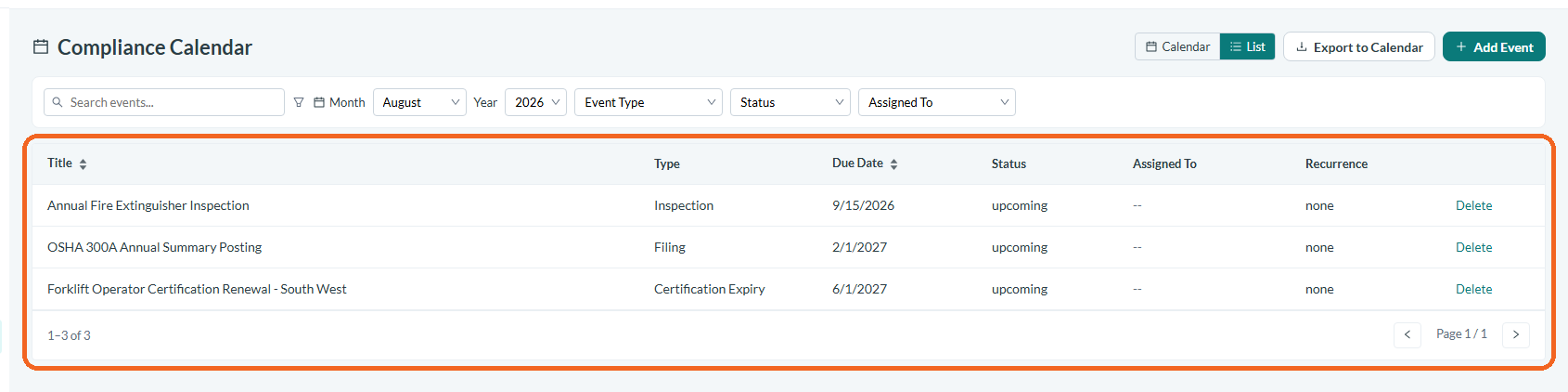Screen dimensions: 1568x392
Task: Open the Event Type filter dropdown
Action: point(649,102)
